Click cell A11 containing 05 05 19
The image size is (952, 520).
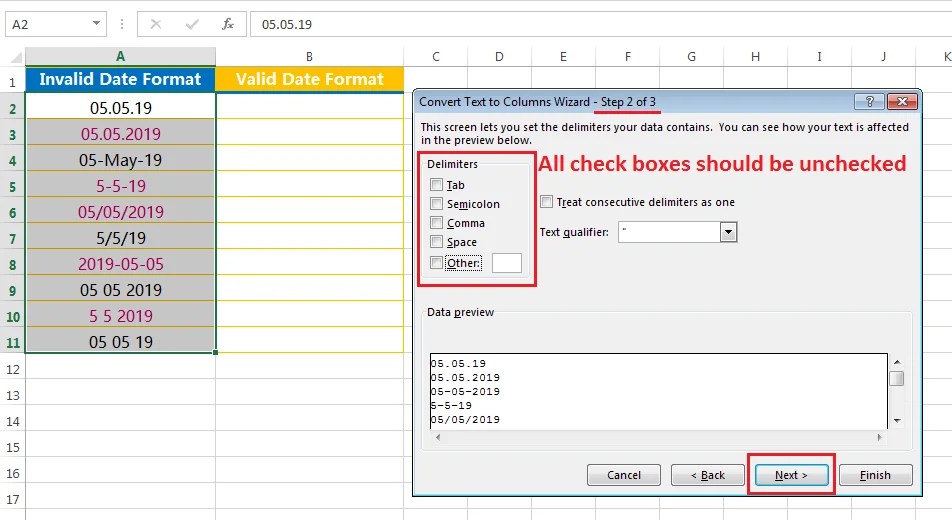(x=120, y=342)
